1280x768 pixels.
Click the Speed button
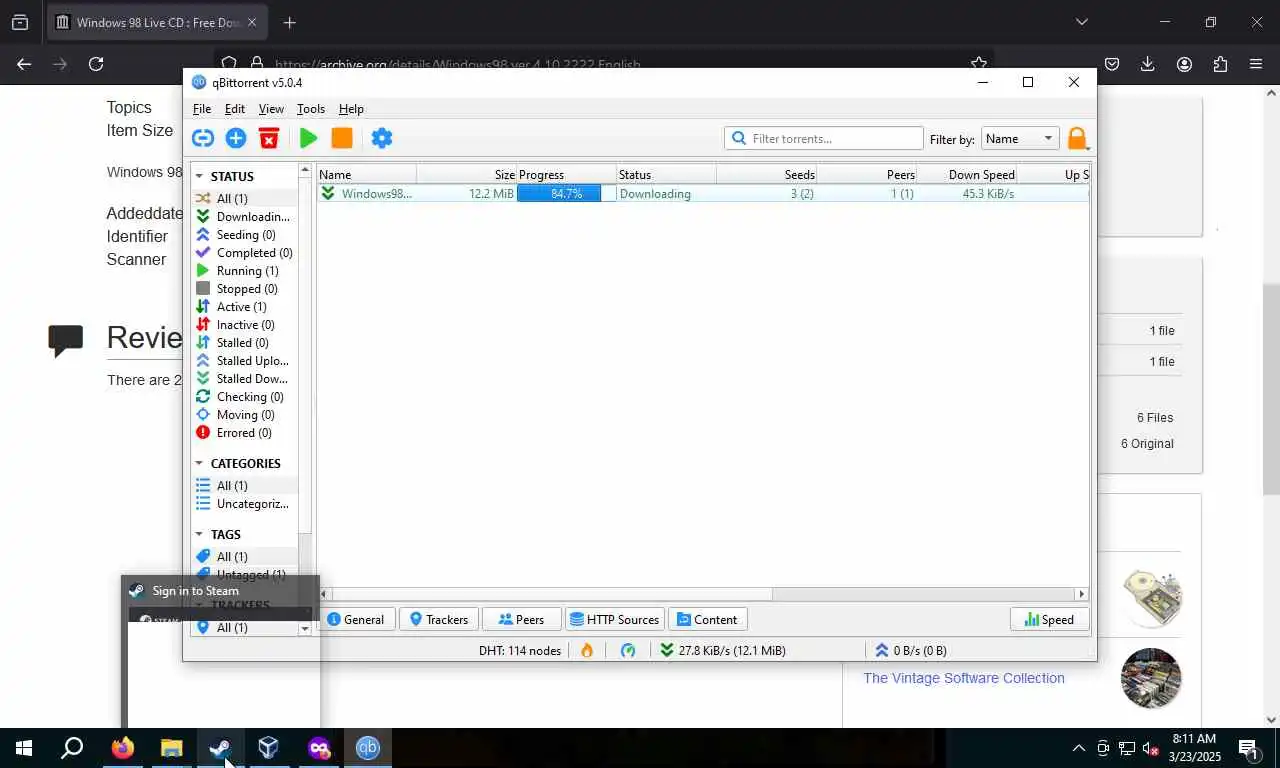pos(1049,619)
